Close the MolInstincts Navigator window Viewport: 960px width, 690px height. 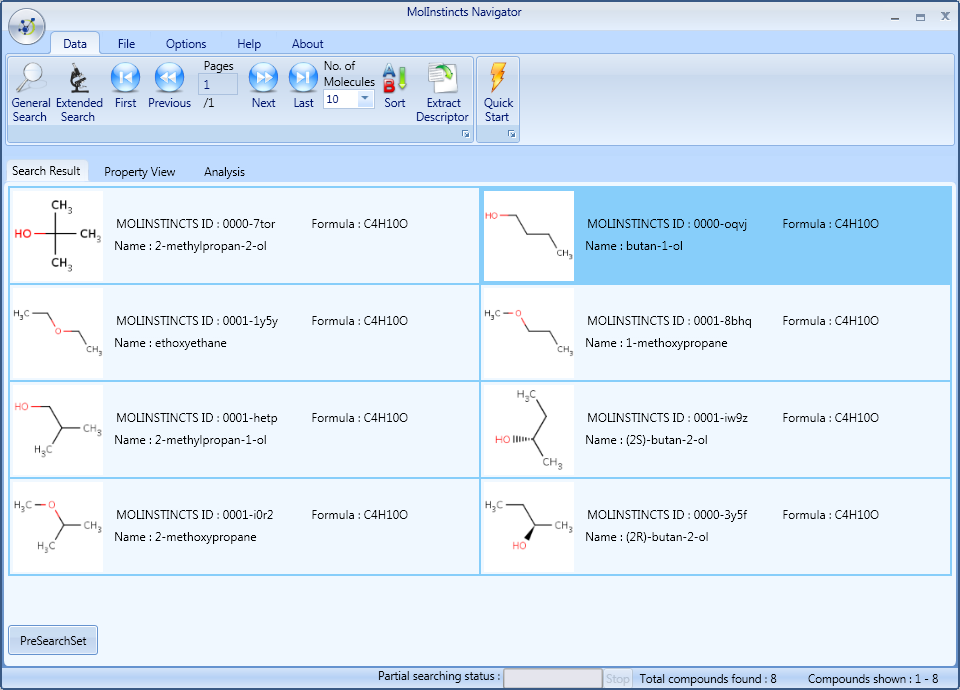pyautogui.click(x=945, y=17)
